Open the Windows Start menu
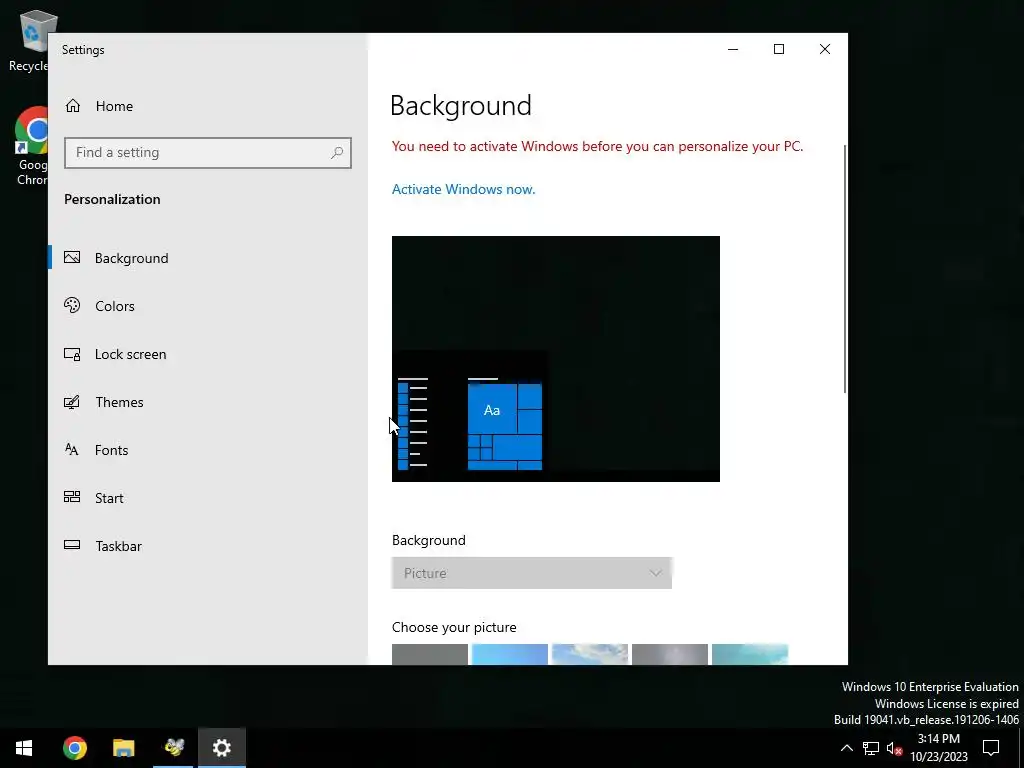 point(24,748)
